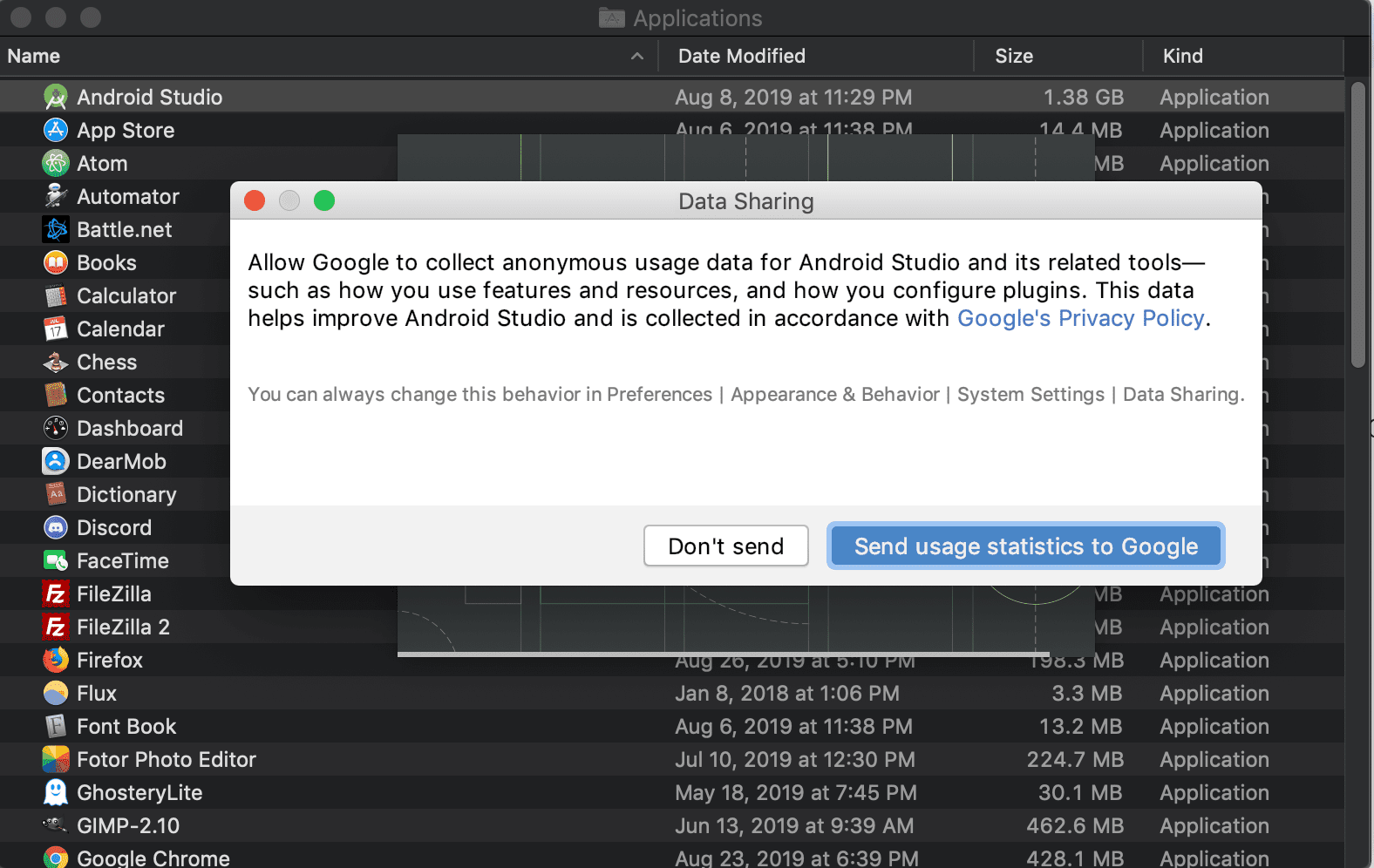Click the Font Book size 13.2 MB

coord(1081,726)
